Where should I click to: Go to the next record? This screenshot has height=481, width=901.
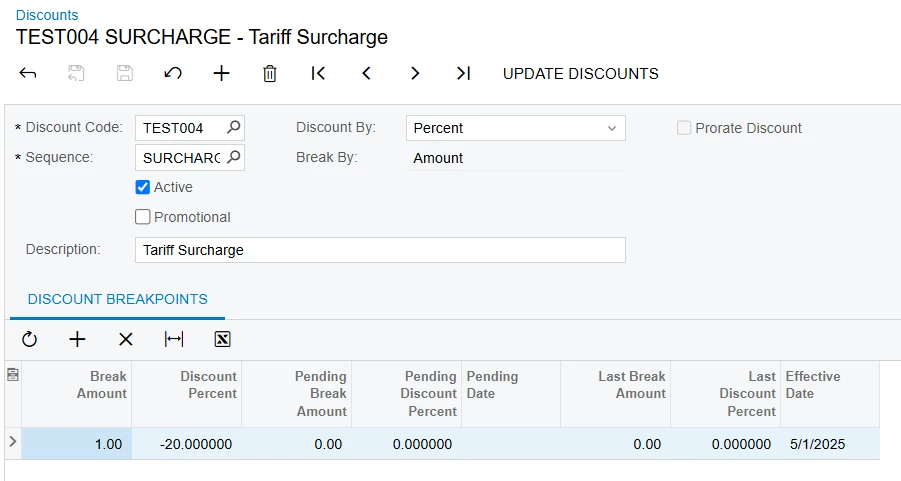coord(414,73)
